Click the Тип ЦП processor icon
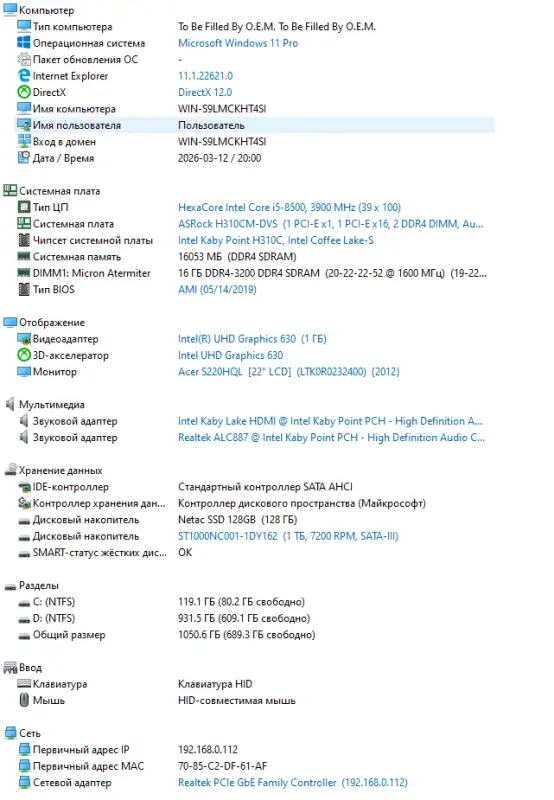 point(23,207)
